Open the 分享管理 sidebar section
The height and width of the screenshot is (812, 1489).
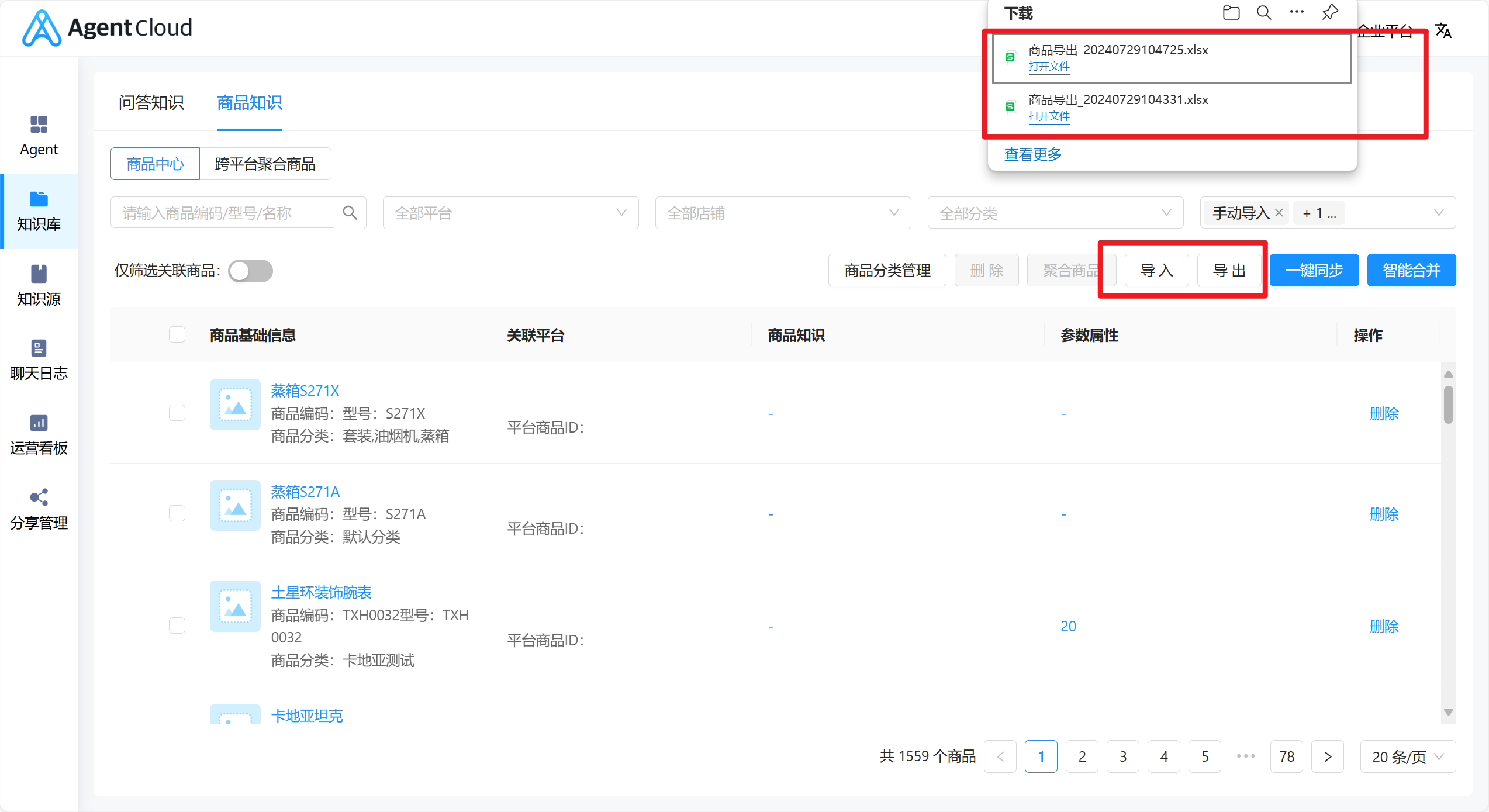(x=39, y=510)
